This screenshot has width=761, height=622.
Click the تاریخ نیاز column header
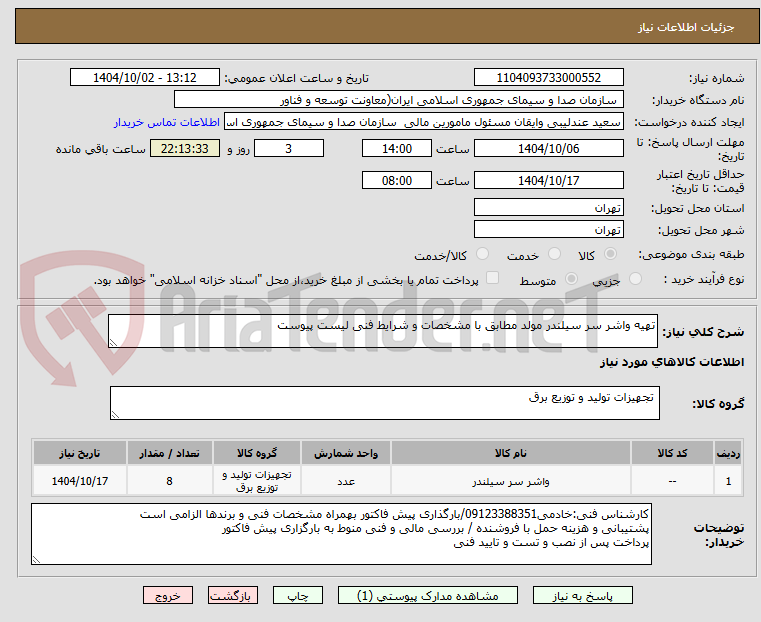[80, 453]
